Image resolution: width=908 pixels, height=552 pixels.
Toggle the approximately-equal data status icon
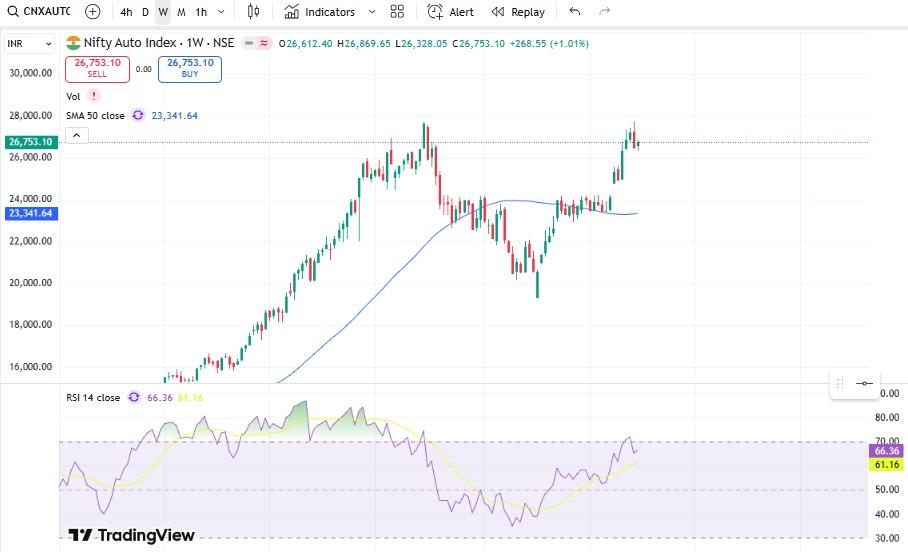pyautogui.click(x=264, y=43)
